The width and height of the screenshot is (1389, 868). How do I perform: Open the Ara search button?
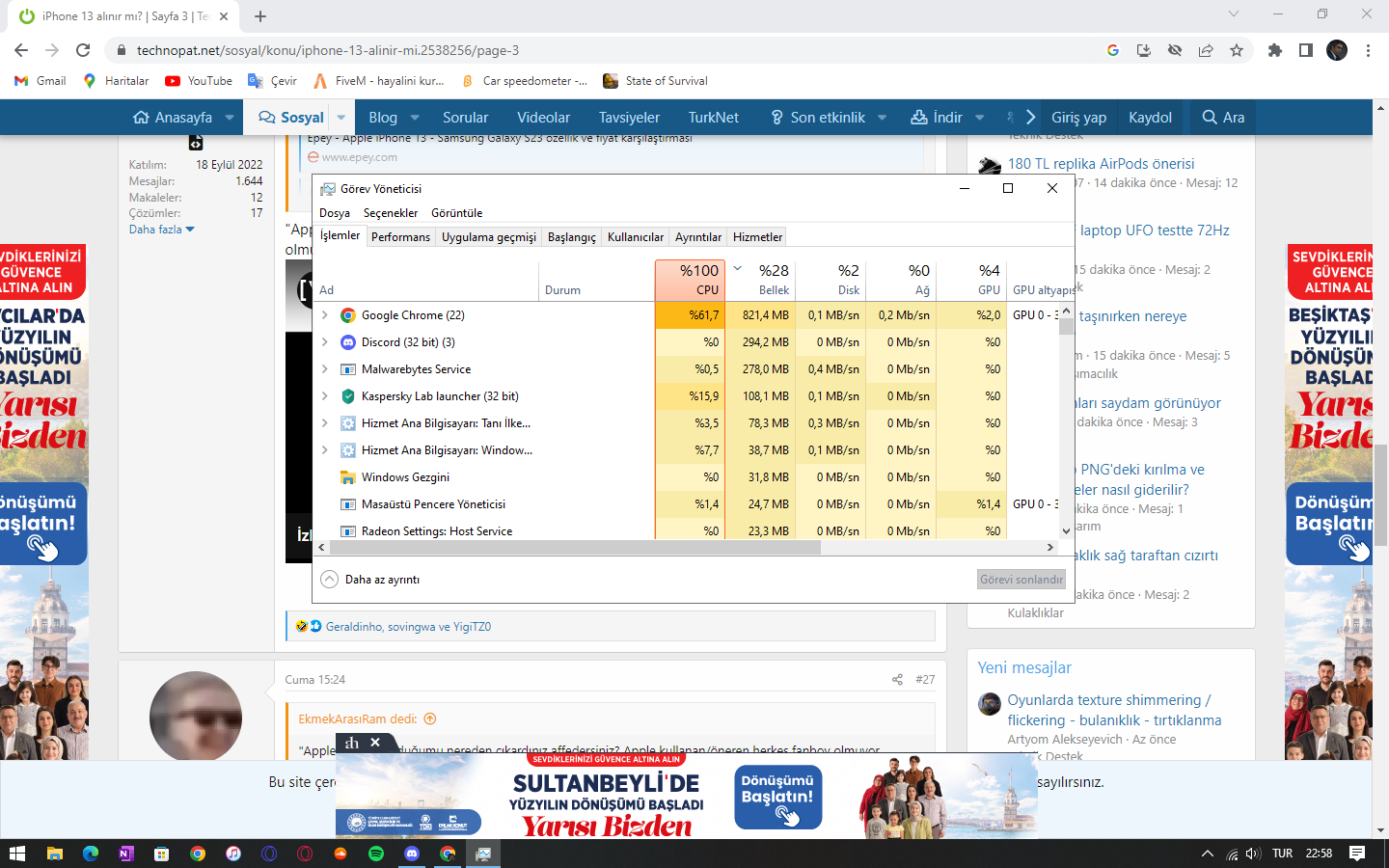tap(1223, 118)
